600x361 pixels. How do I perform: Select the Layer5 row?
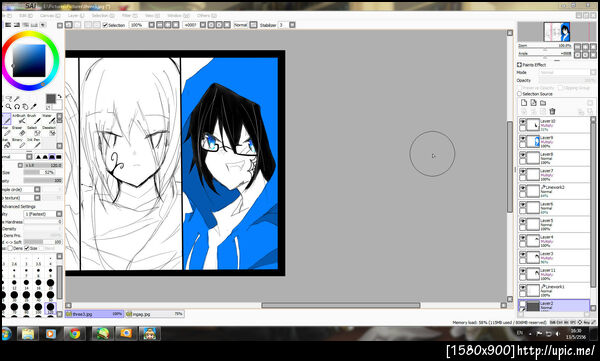coord(554,224)
